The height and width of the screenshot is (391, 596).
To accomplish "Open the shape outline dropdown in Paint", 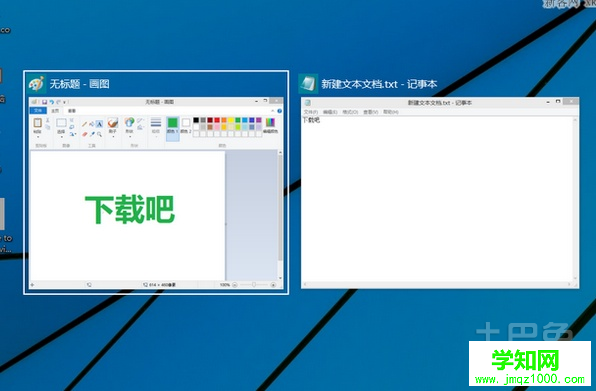I will coord(140,120).
